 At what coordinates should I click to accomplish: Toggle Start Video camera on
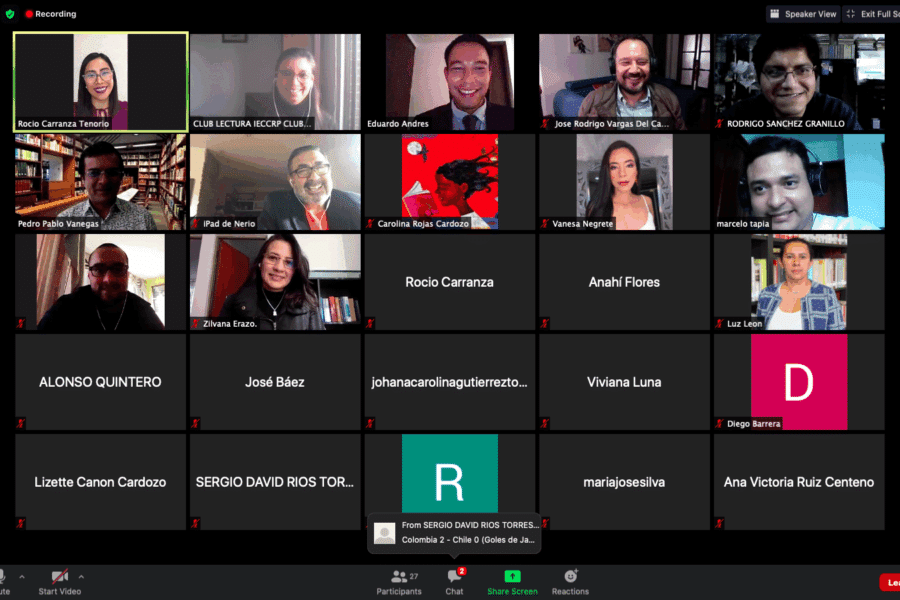(x=60, y=581)
